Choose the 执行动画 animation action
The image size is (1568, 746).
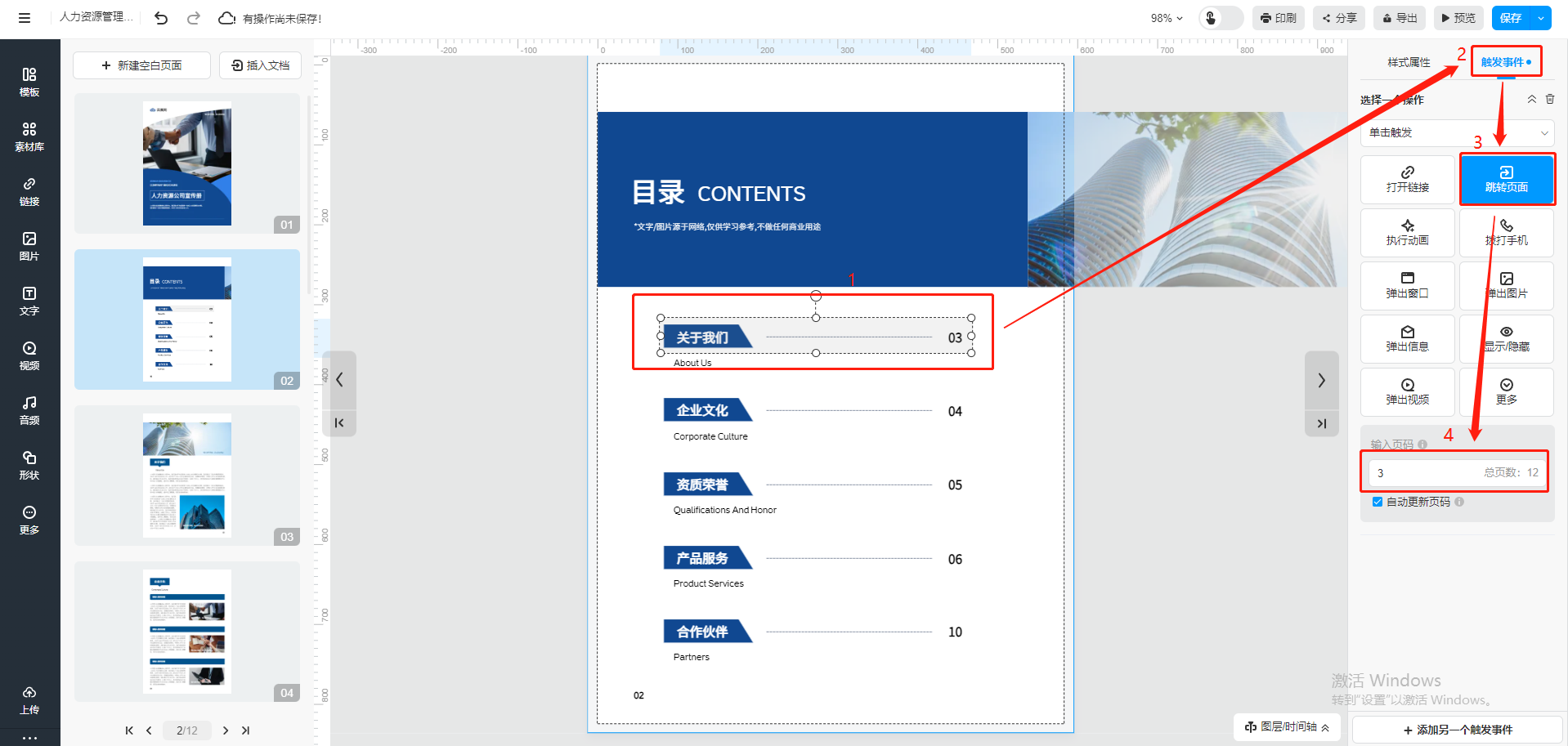point(1407,232)
